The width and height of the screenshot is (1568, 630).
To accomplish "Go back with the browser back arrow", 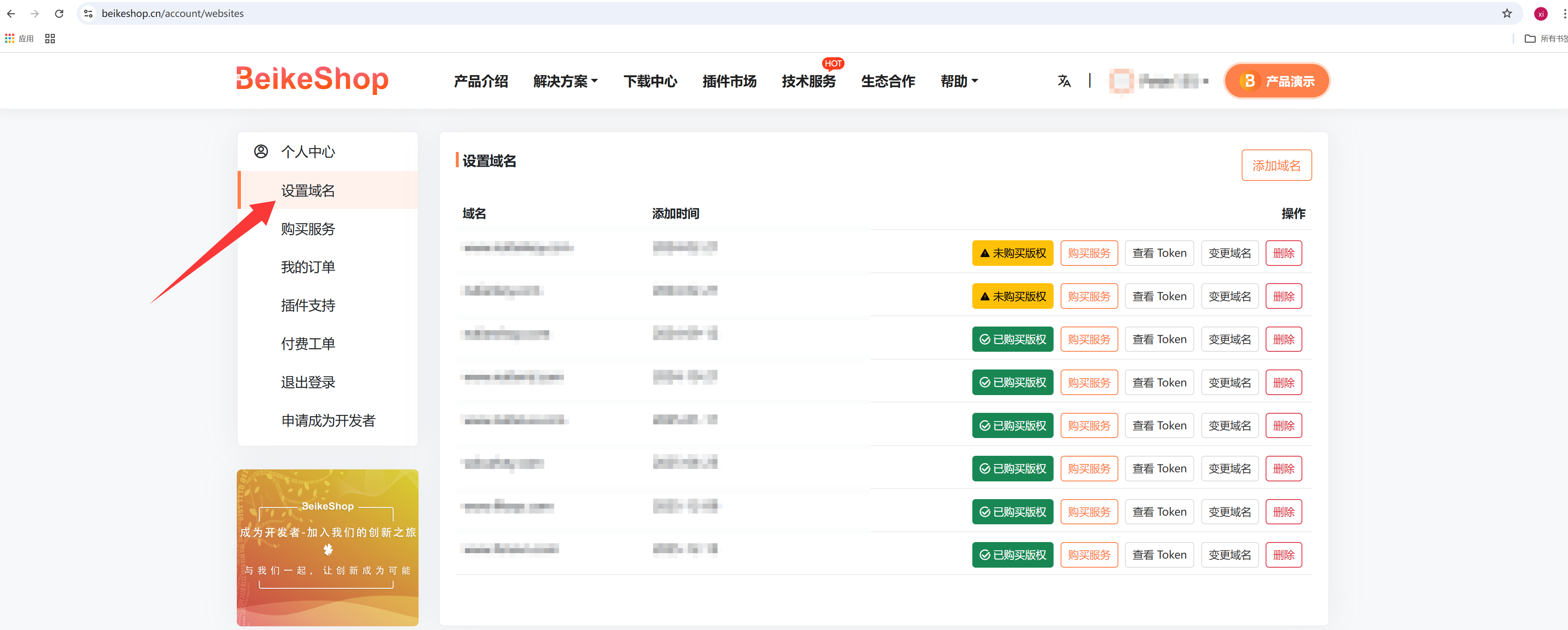I will pyautogui.click(x=11, y=13).
